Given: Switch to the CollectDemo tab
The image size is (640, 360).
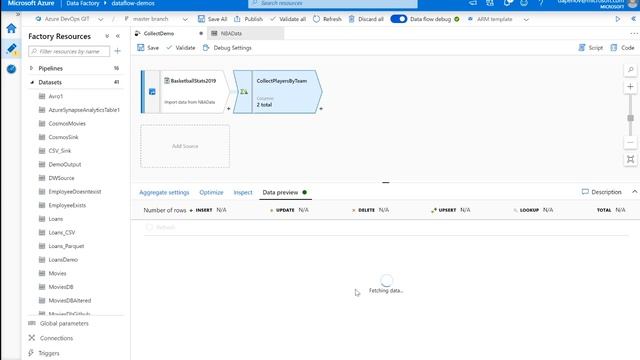Looking at the screenshot, I should [158, 33].
